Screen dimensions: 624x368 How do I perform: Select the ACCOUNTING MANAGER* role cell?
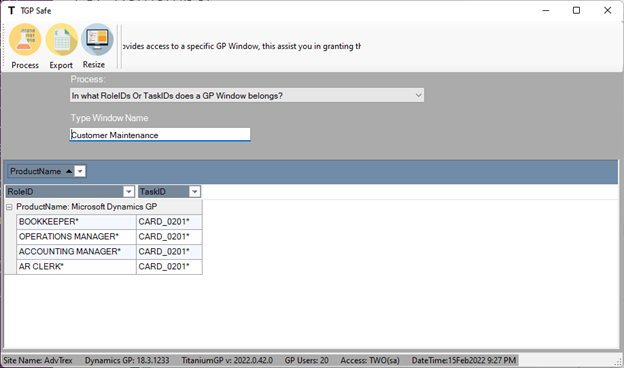(76, 252)
